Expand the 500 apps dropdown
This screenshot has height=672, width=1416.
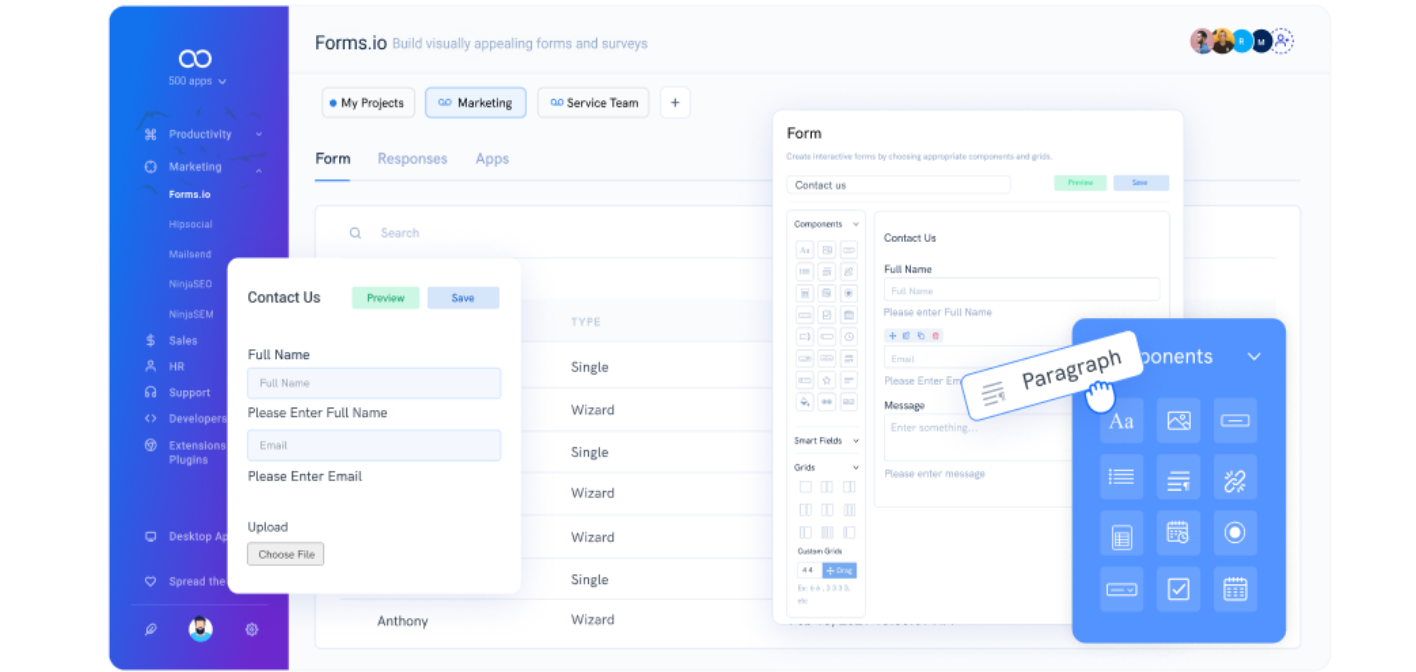(197, 81)
